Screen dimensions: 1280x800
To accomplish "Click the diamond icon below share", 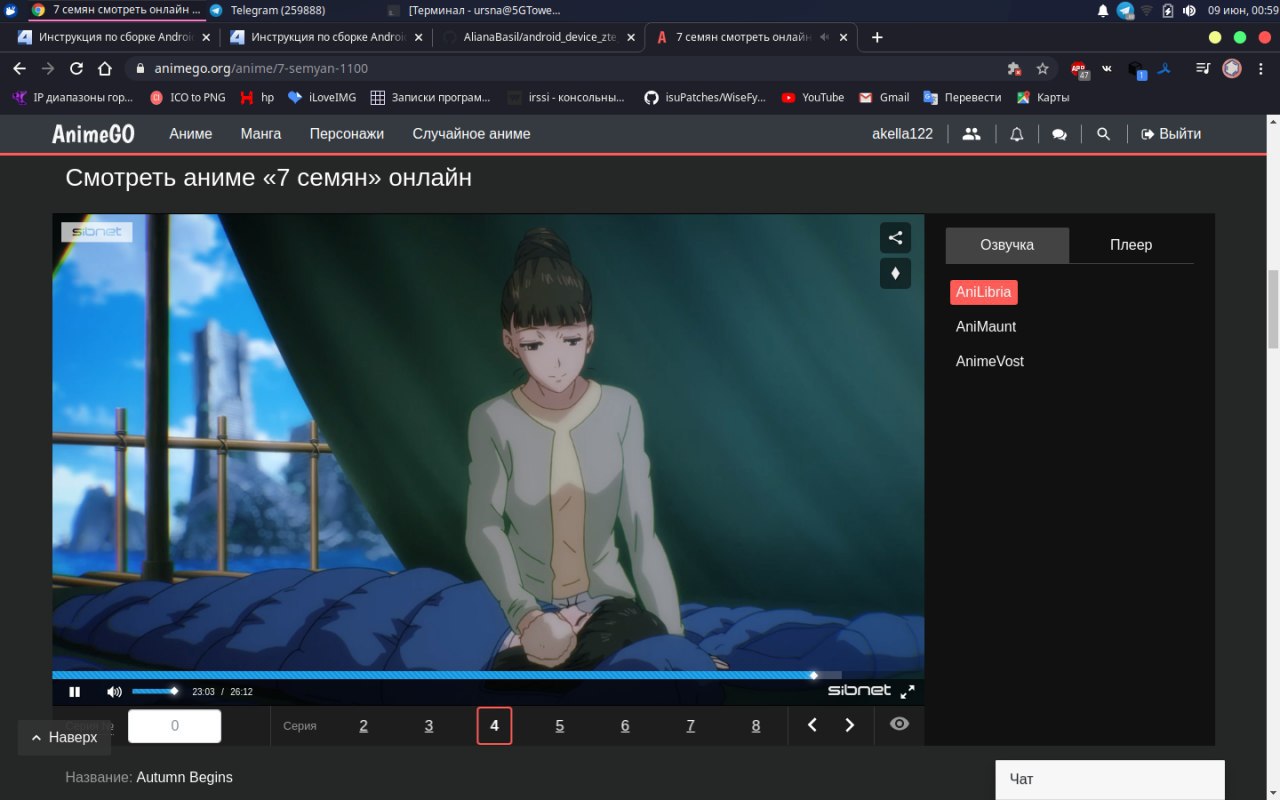I will tap(895, 273).
